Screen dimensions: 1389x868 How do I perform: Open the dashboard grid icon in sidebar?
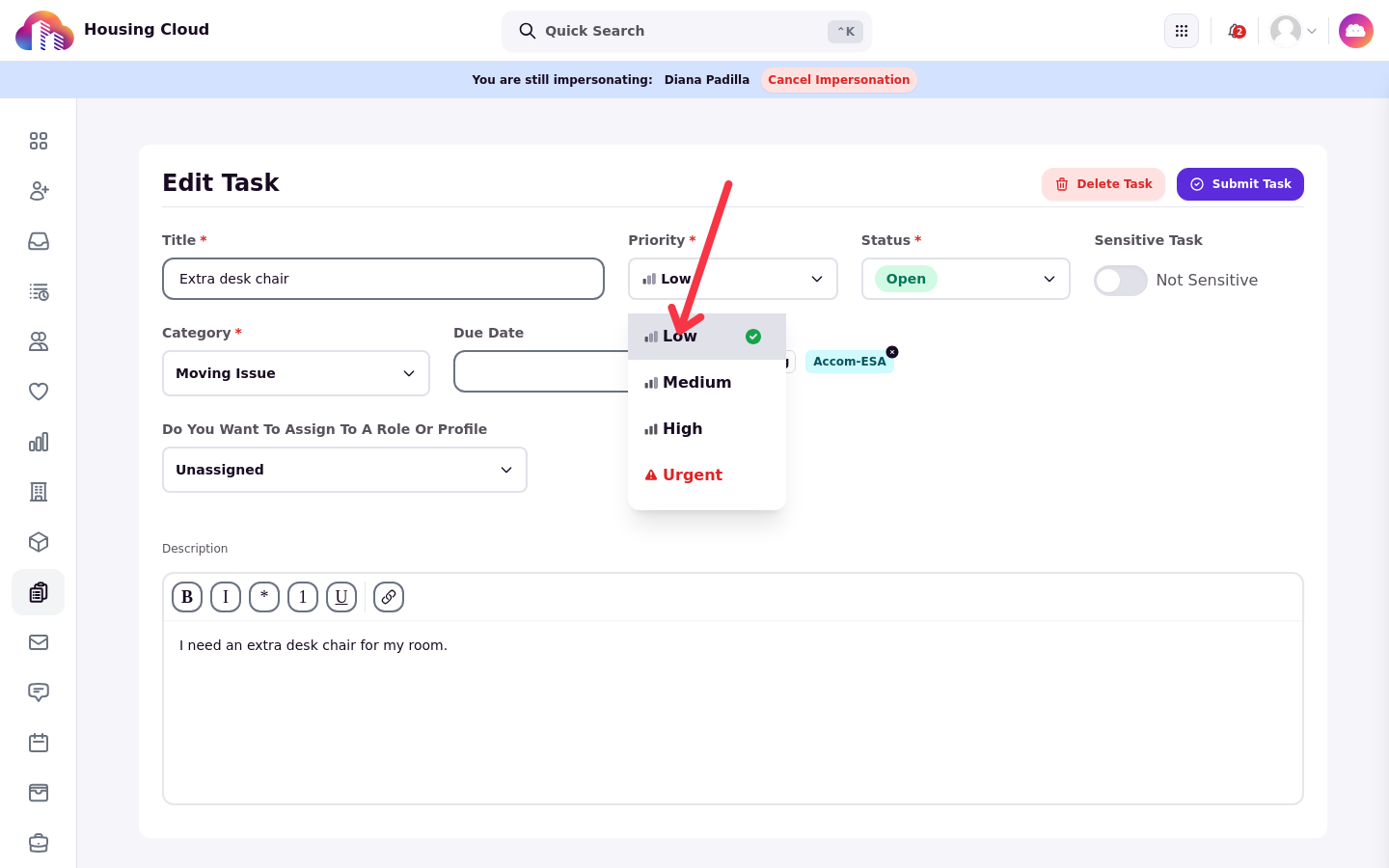pyautogui.click(x=39, y=141)
